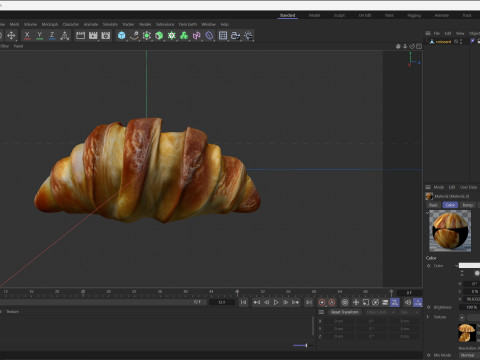Open the Mix Mode Normal dropdown
This screenshot has width=480, height=360.
[x=469, y=355]
